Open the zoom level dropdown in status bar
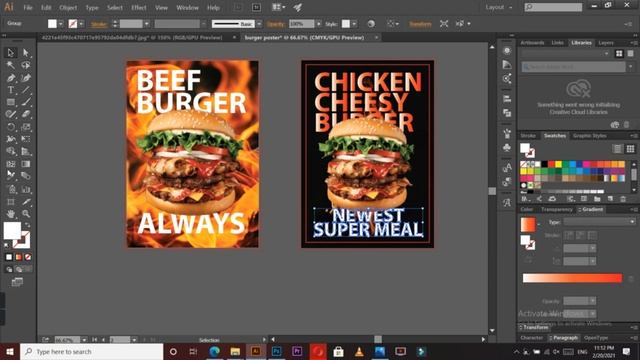This screenshot has width=640, height=360. tap(84, 340)
